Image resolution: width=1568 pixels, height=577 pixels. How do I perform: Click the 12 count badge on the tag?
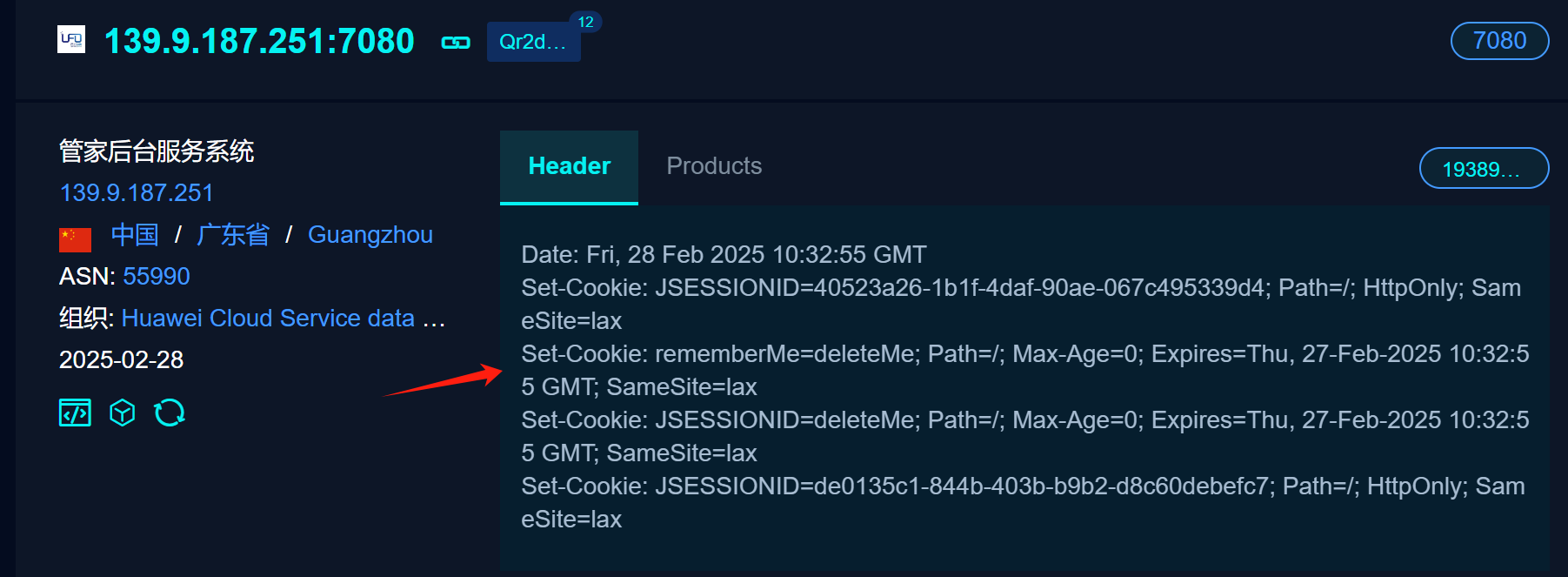click(x=585, y=22)
